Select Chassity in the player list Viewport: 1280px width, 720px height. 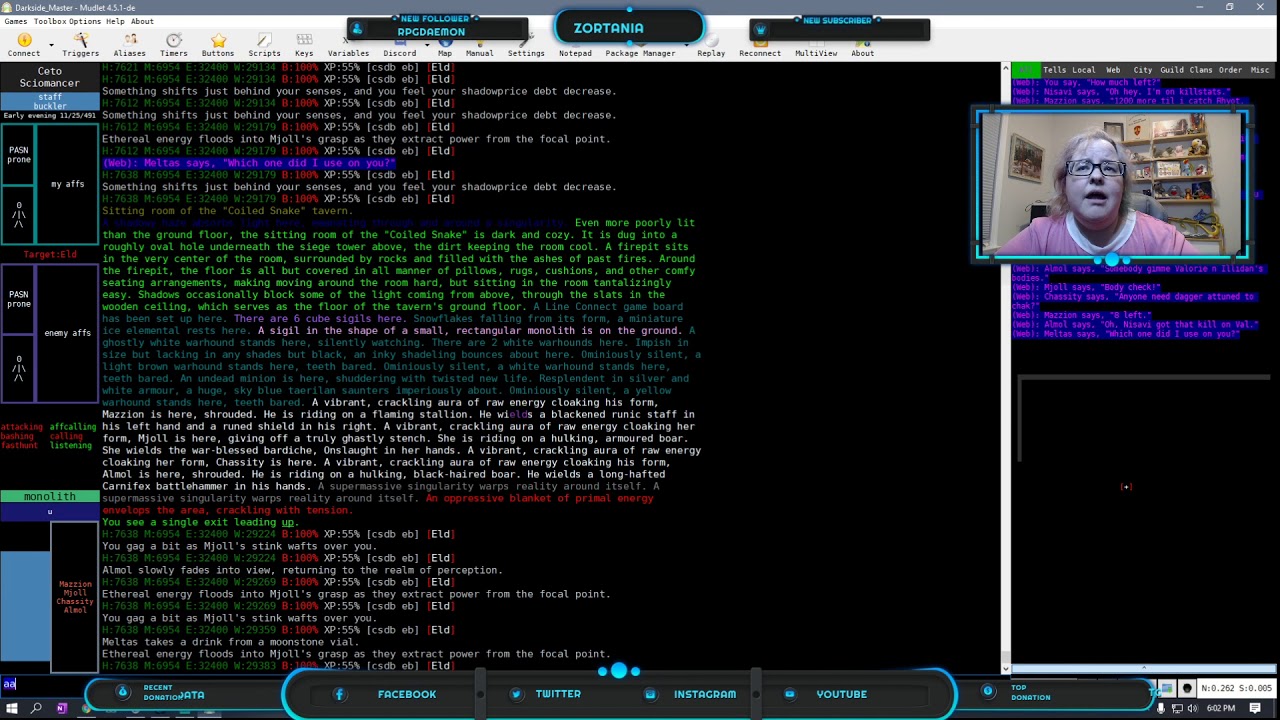coord(75,602)
